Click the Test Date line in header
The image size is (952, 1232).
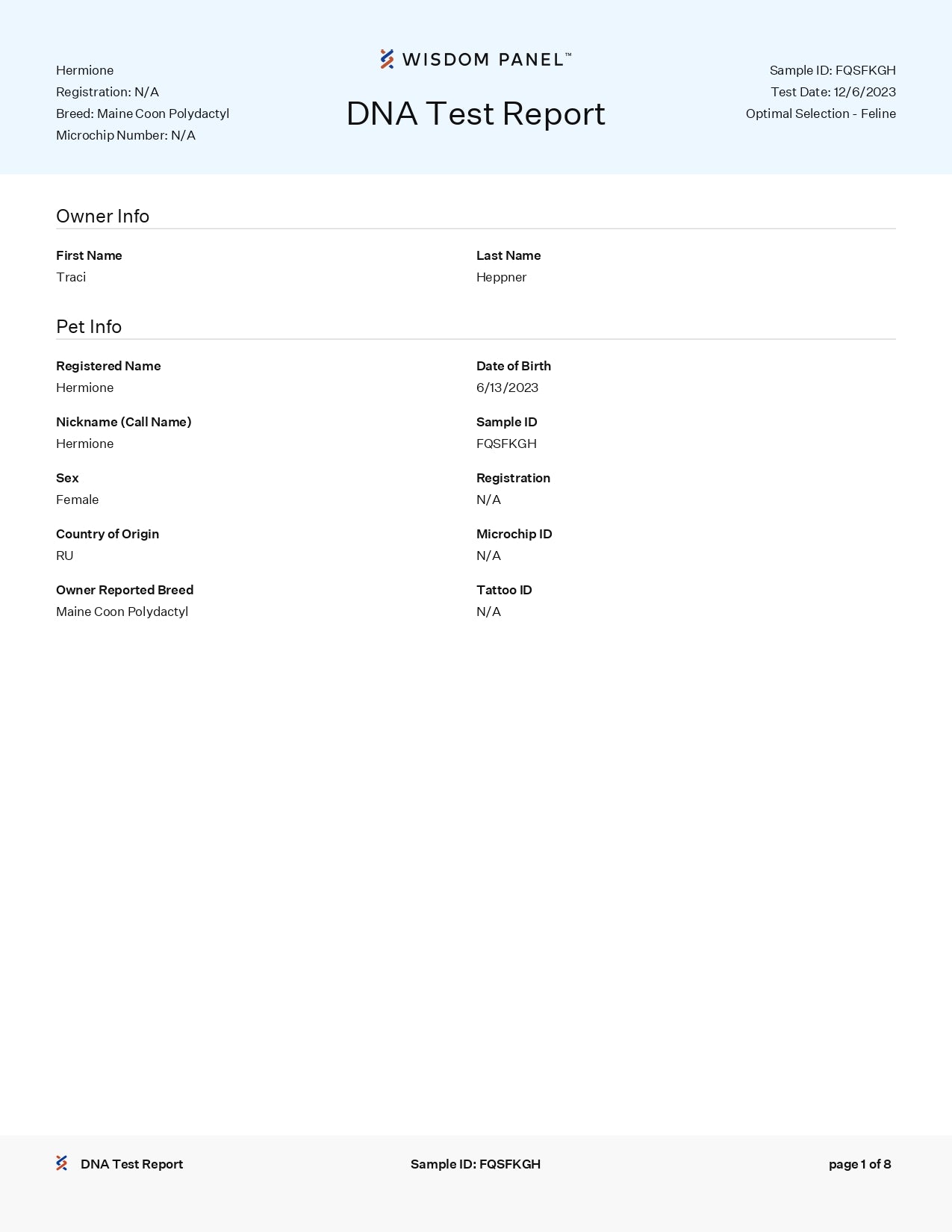[x=833, y=92]
